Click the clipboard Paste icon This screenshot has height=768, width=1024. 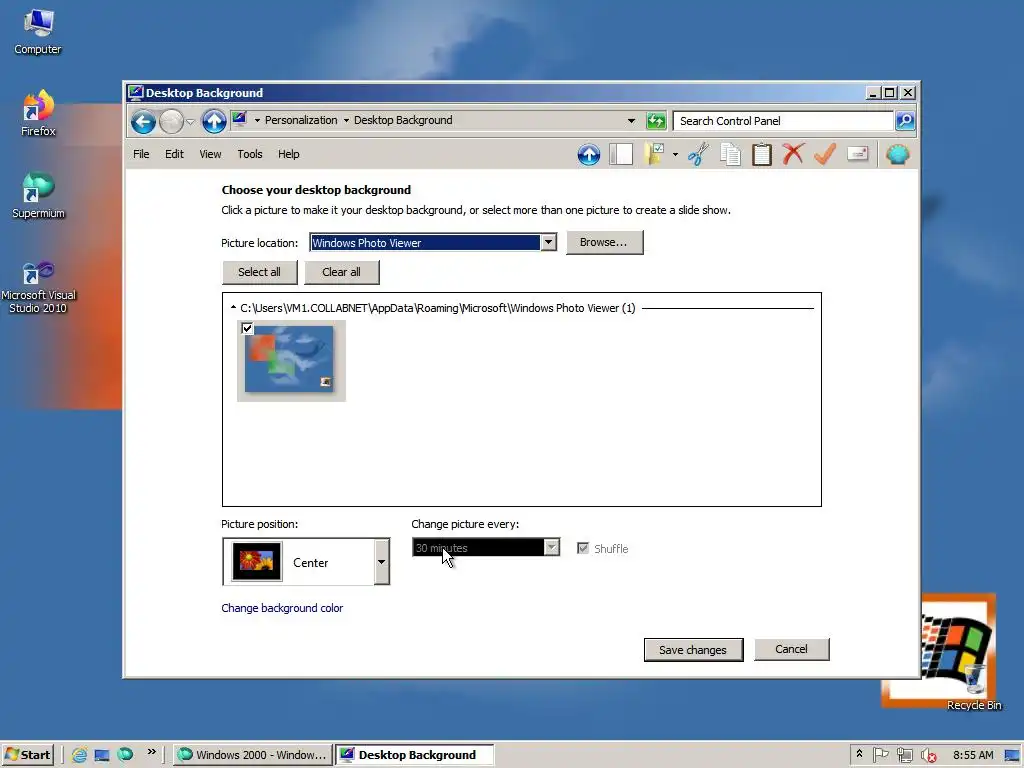click(761, 155)
